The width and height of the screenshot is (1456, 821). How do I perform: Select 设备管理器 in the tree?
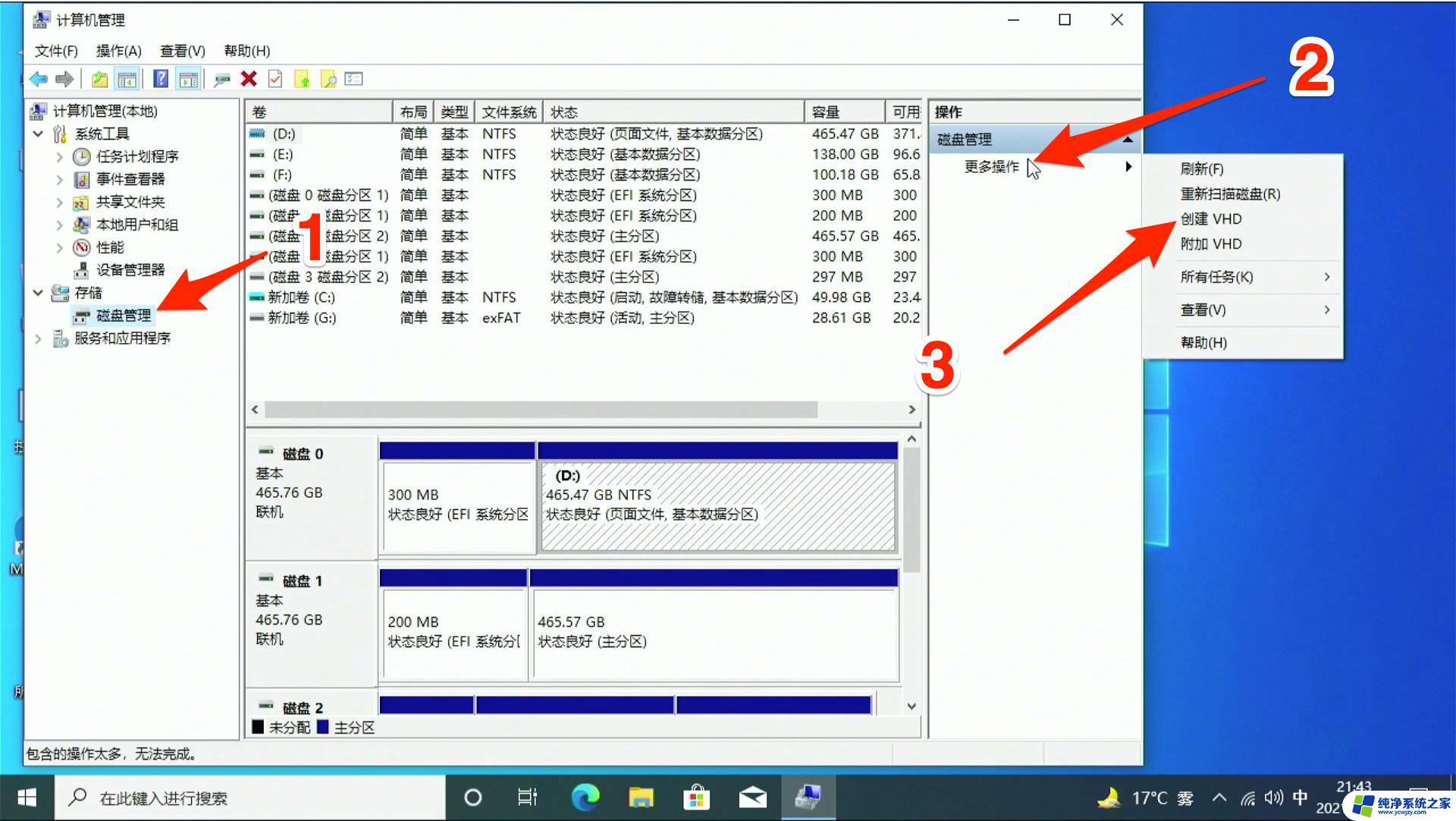click(x=130, y=270)
